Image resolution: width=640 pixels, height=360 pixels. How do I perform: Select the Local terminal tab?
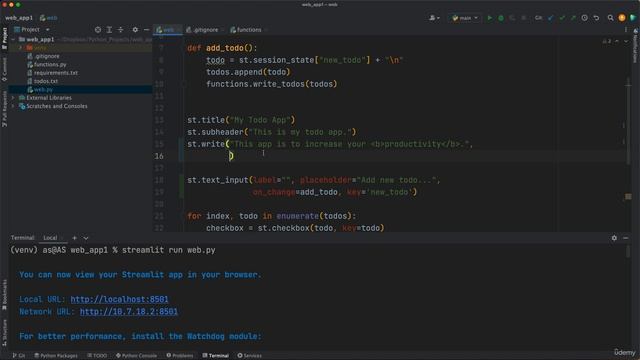pyautogui.click(x=50, y=238)
